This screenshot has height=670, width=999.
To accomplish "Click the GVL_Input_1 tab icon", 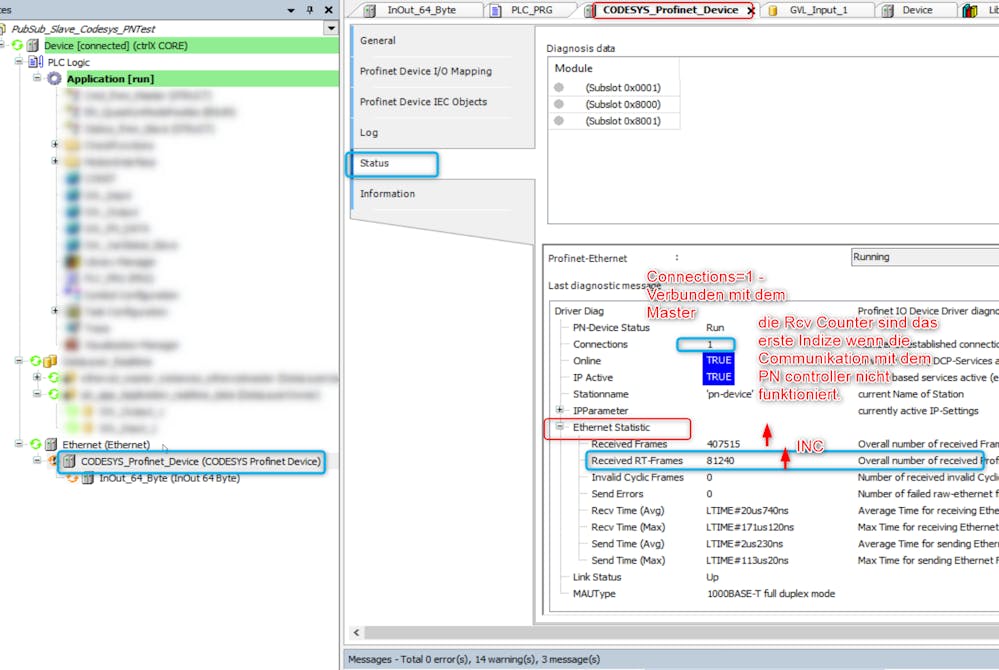I will click(773, 10).
